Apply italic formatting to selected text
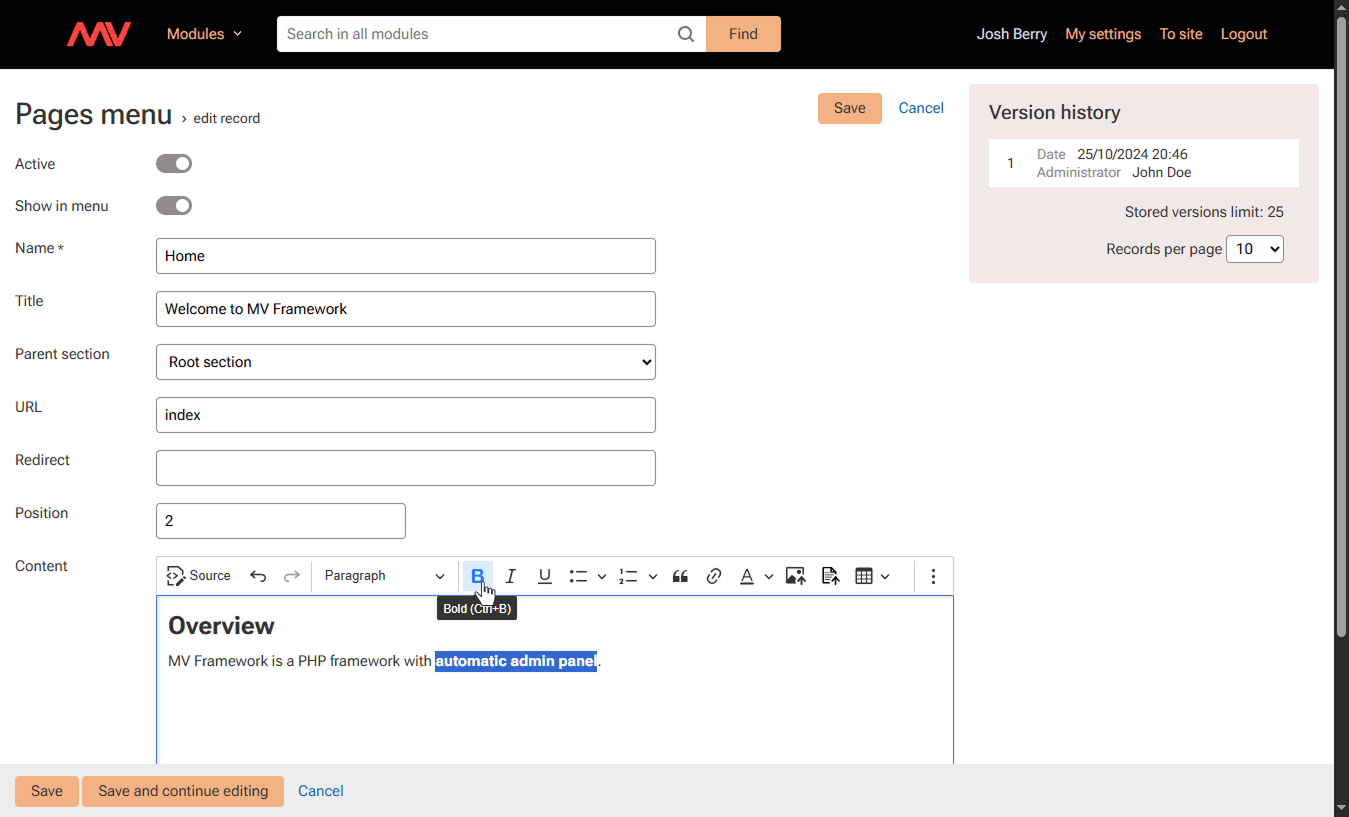Viewport: 1349px width, 817px height. click(511, 576)
